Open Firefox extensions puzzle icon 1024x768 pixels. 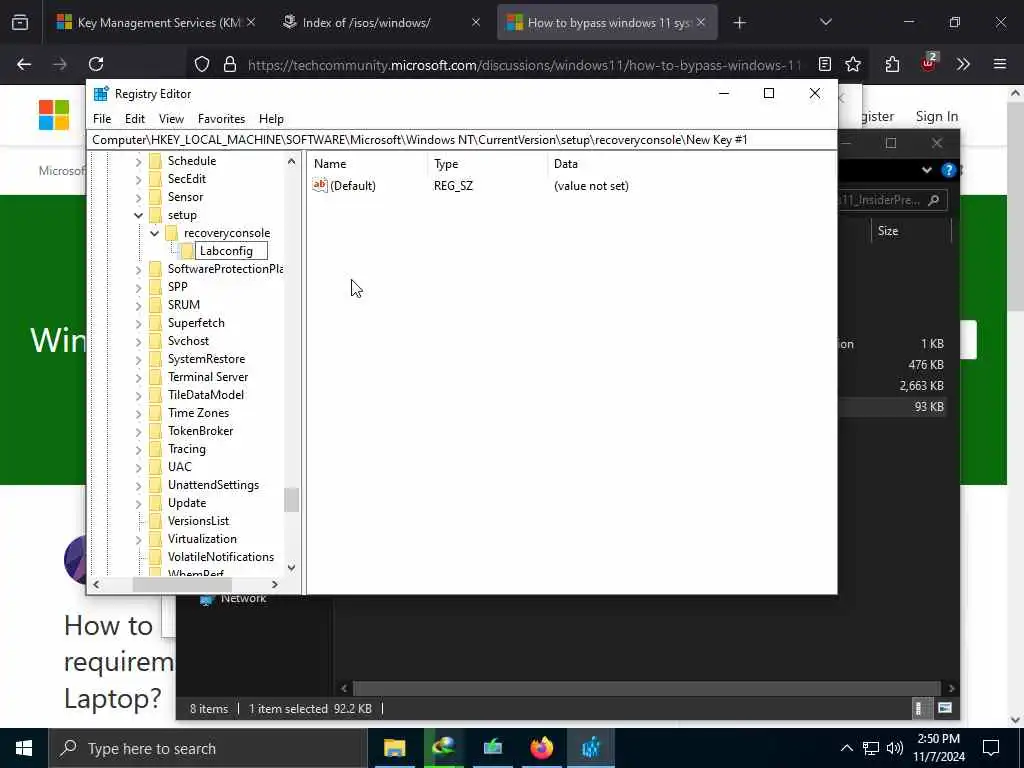click(892, 64)
